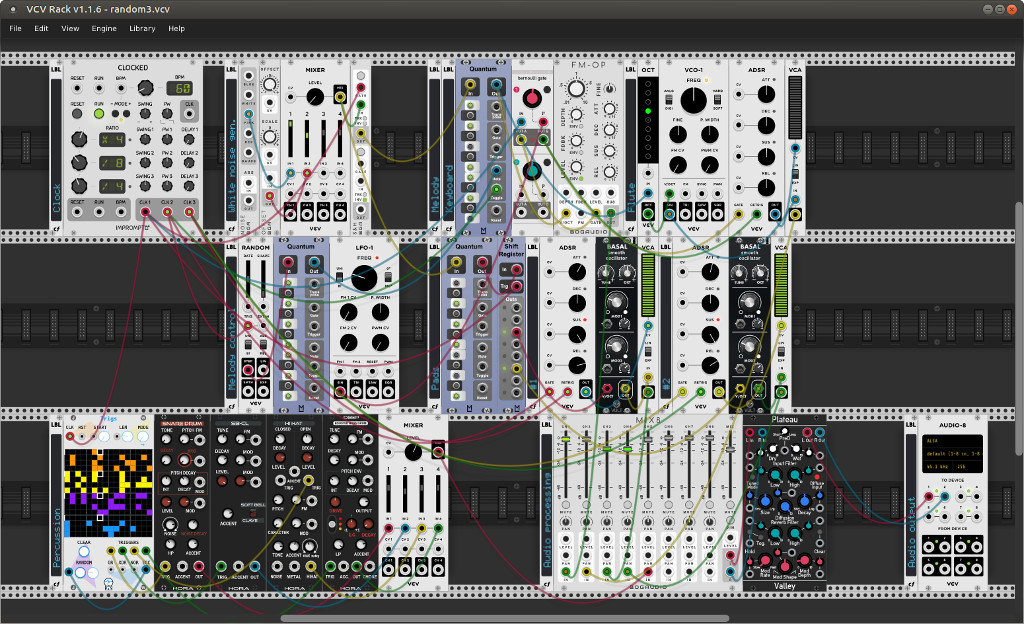Click the In jack on top-row Quantum
The height and width of the screenshot is (624, 1024).
pos(470,85)
